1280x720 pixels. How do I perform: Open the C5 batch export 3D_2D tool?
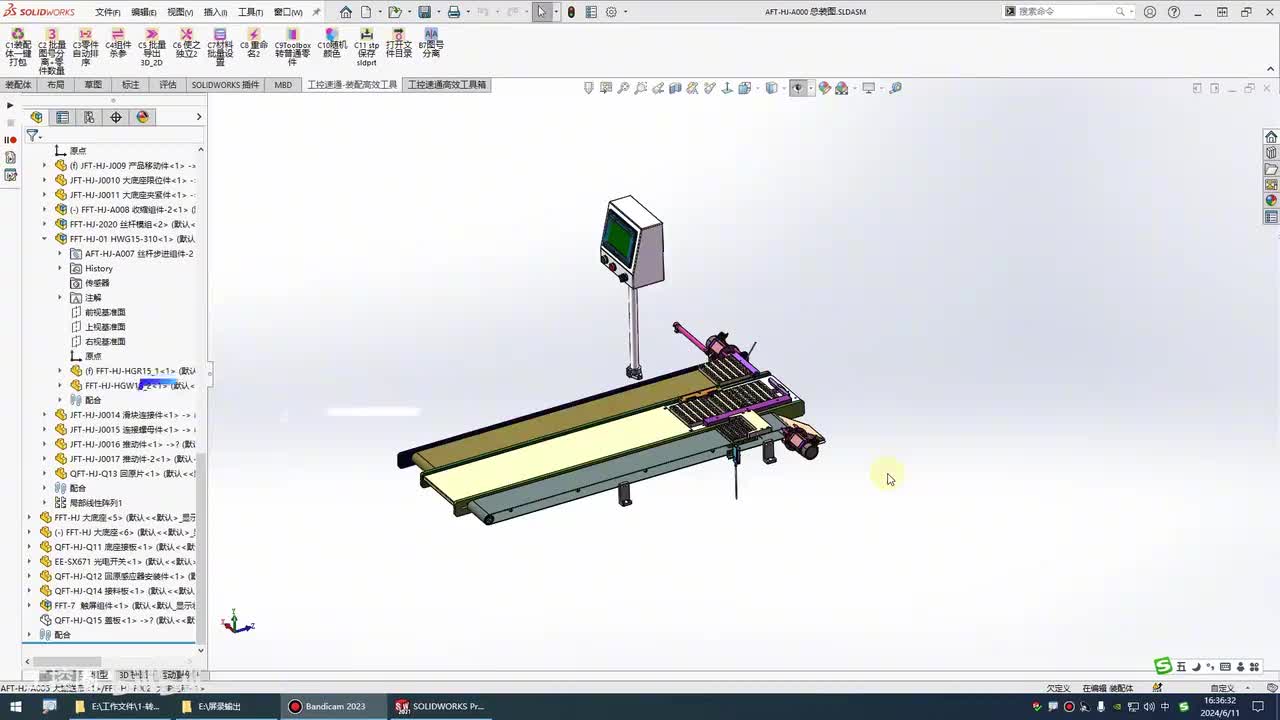coord(152,47)
